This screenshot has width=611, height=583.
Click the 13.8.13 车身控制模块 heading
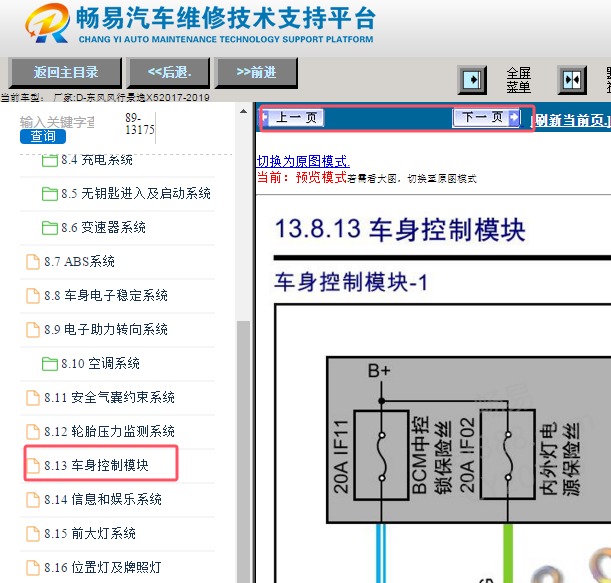point(400,229)
